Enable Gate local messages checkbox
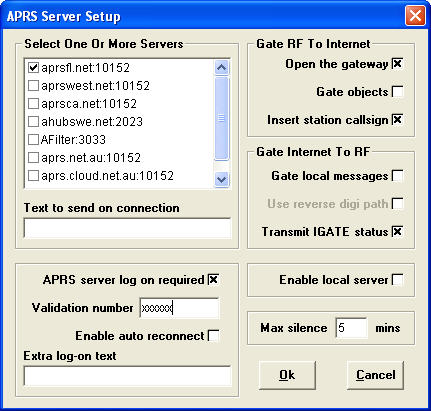This screenshot has height=411, width=431. tap(397, 176)
